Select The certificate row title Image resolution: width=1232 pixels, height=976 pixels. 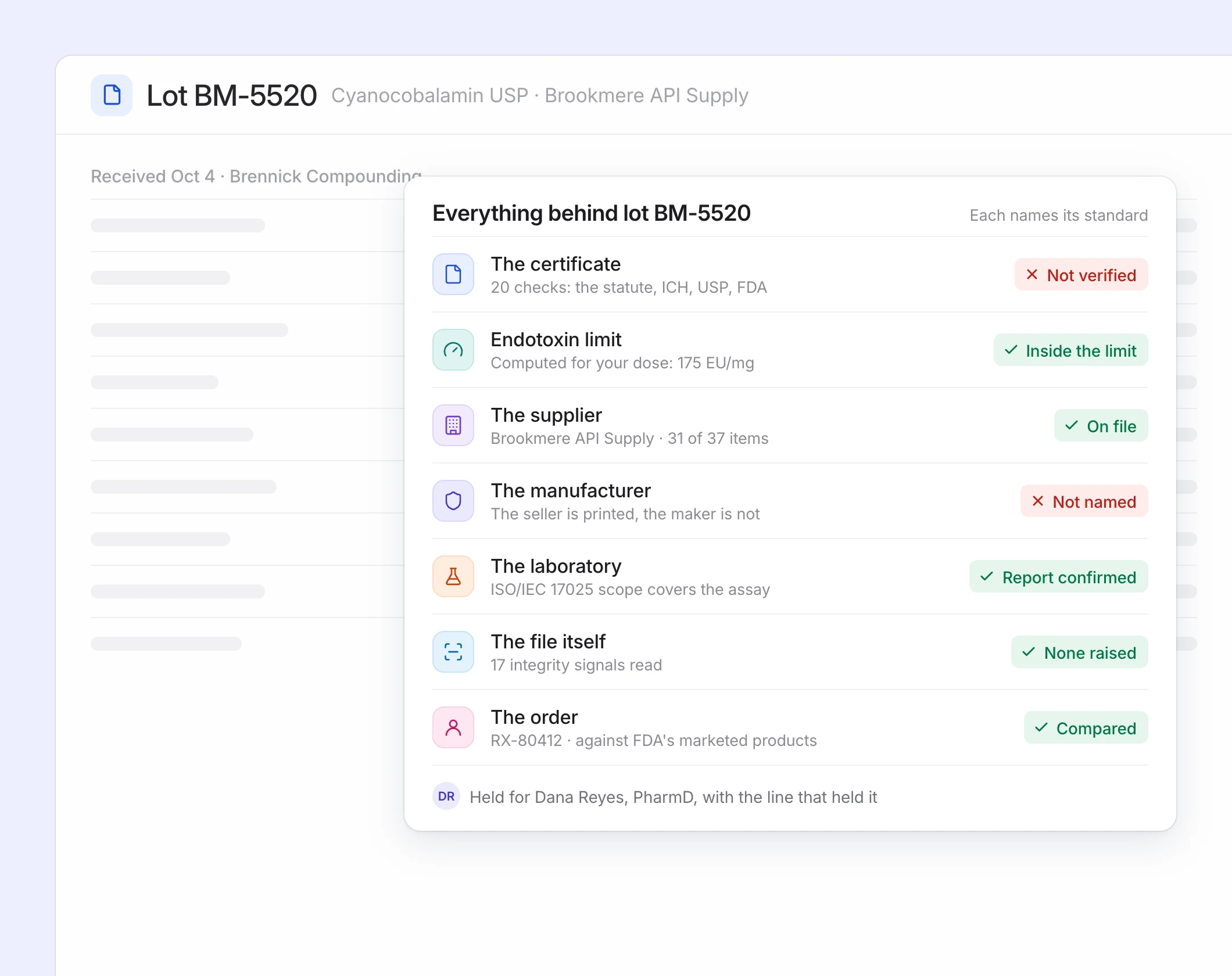[556, 264]
